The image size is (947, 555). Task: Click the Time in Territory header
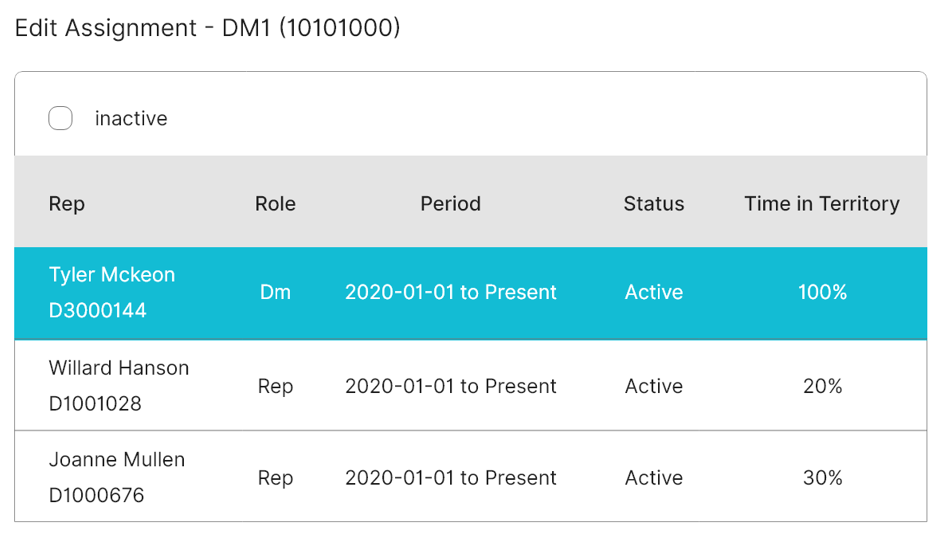(822, 204)
